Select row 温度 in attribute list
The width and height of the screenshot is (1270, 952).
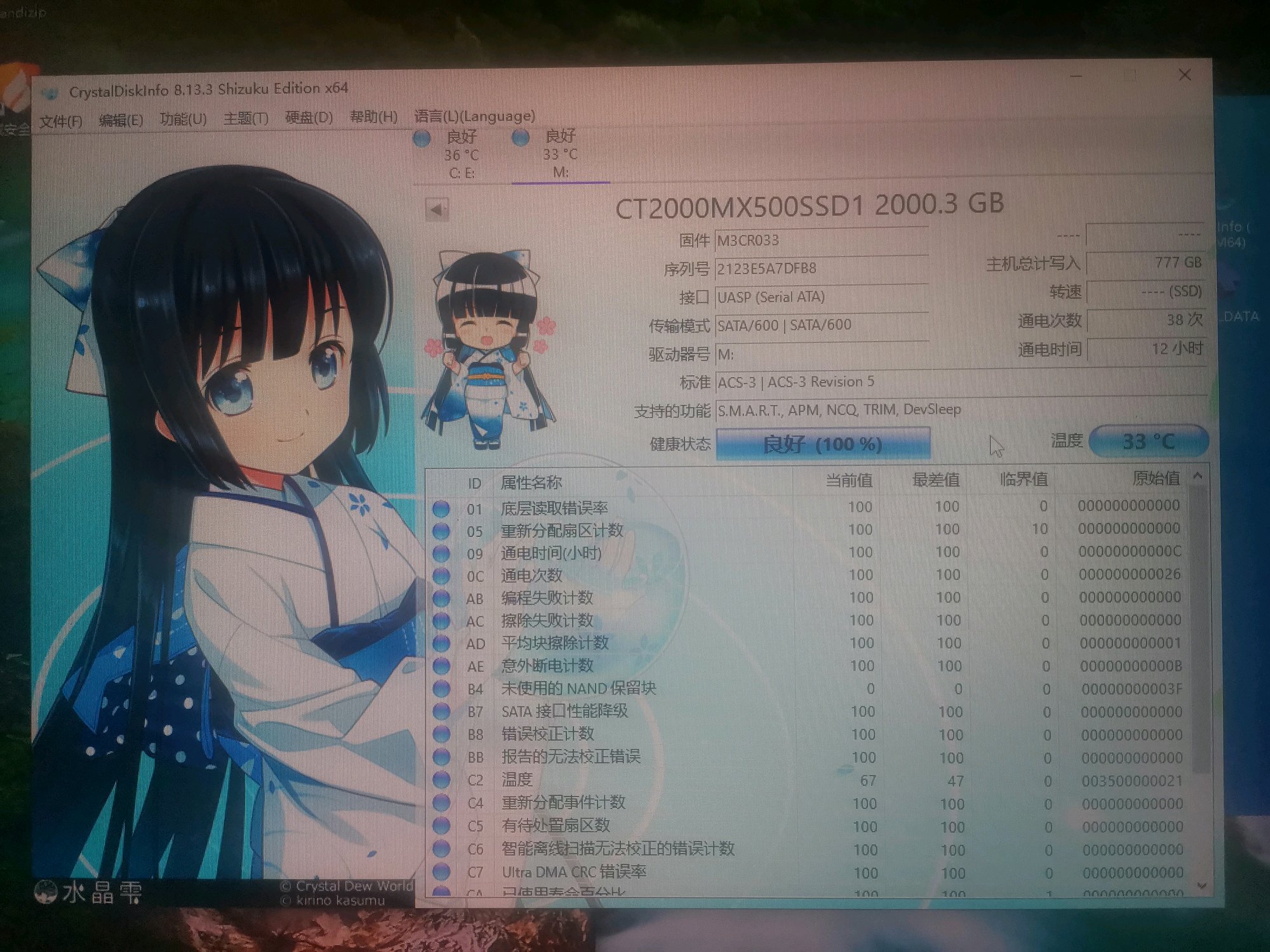(x=810, y=780)
